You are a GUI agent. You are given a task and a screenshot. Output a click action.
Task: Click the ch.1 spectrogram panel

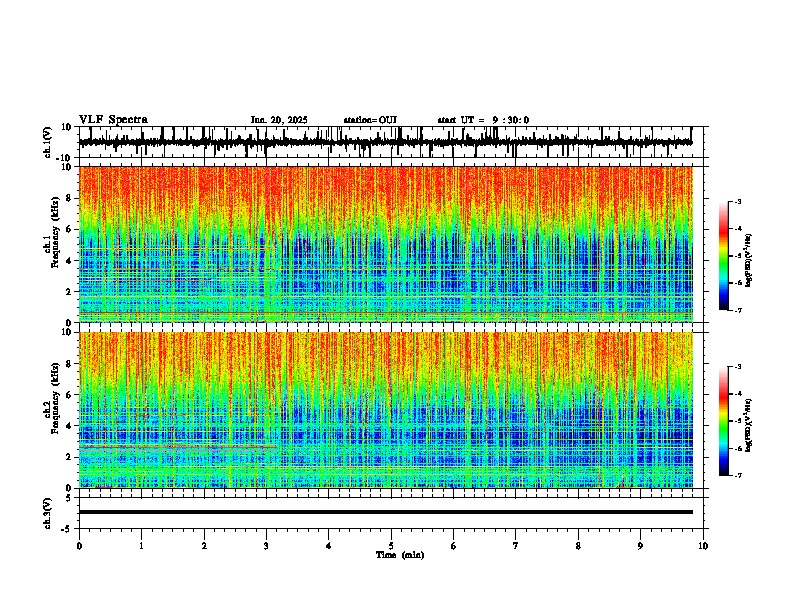tap(385, 244)
